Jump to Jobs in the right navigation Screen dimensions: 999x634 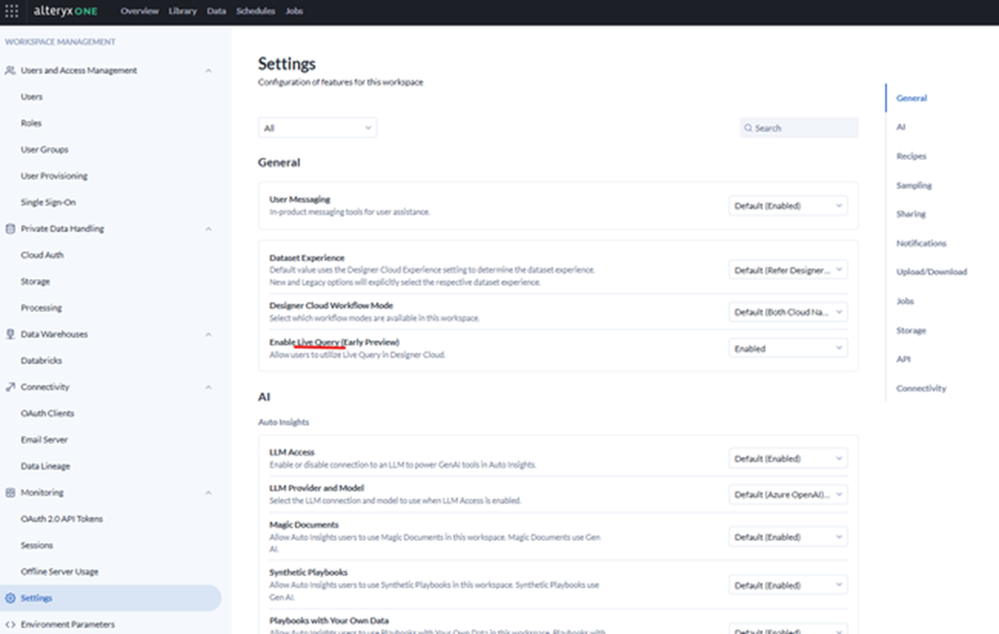[x=905, y=301]
